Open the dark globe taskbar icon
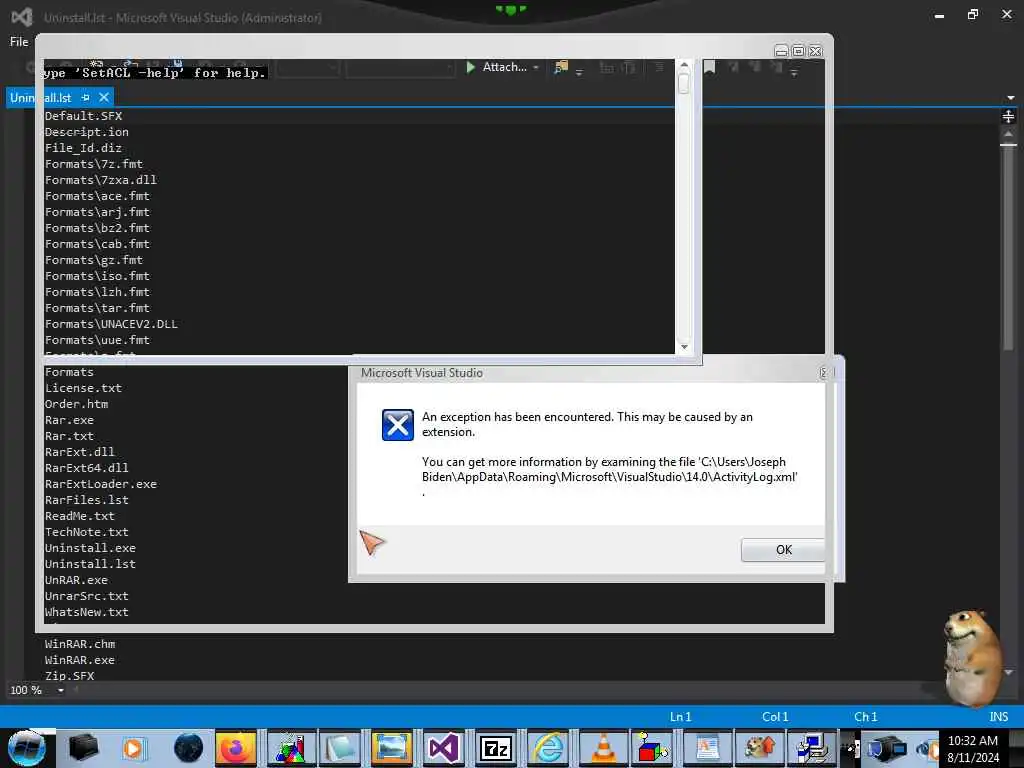The image size is (1024, 768). (x=188, y=748)
